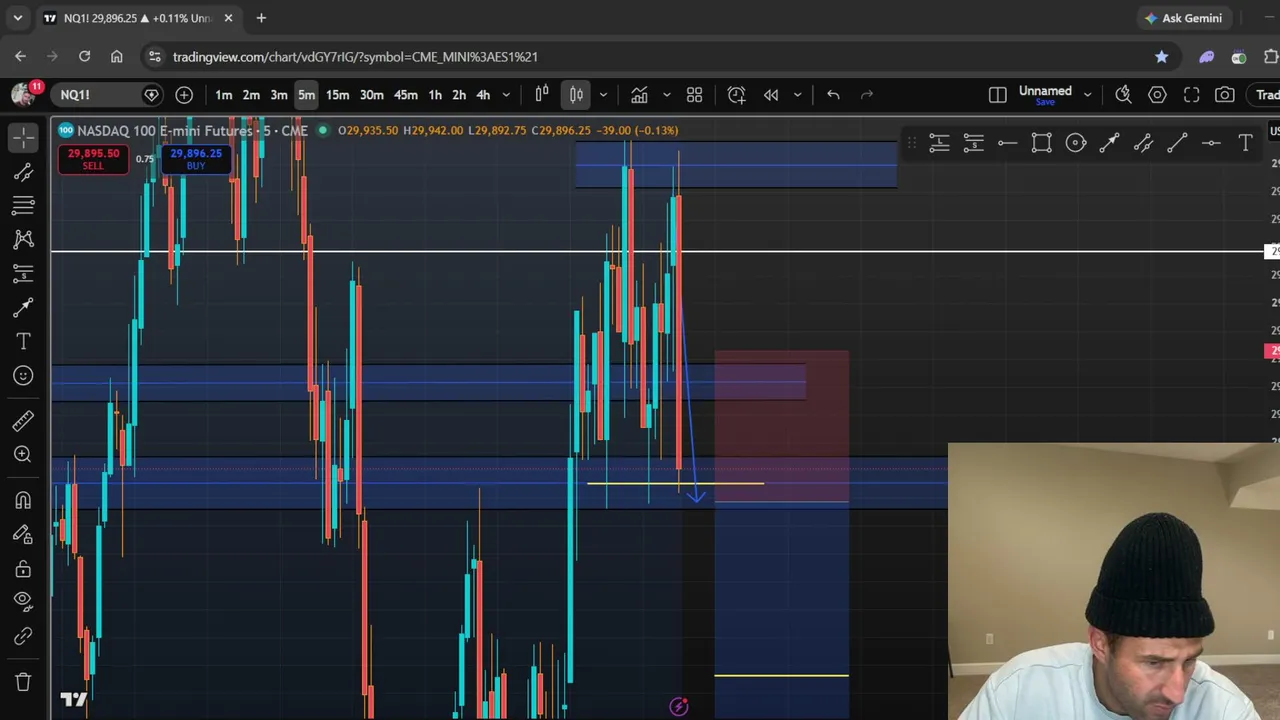Select the ruler measure tool

coord(23,420)
